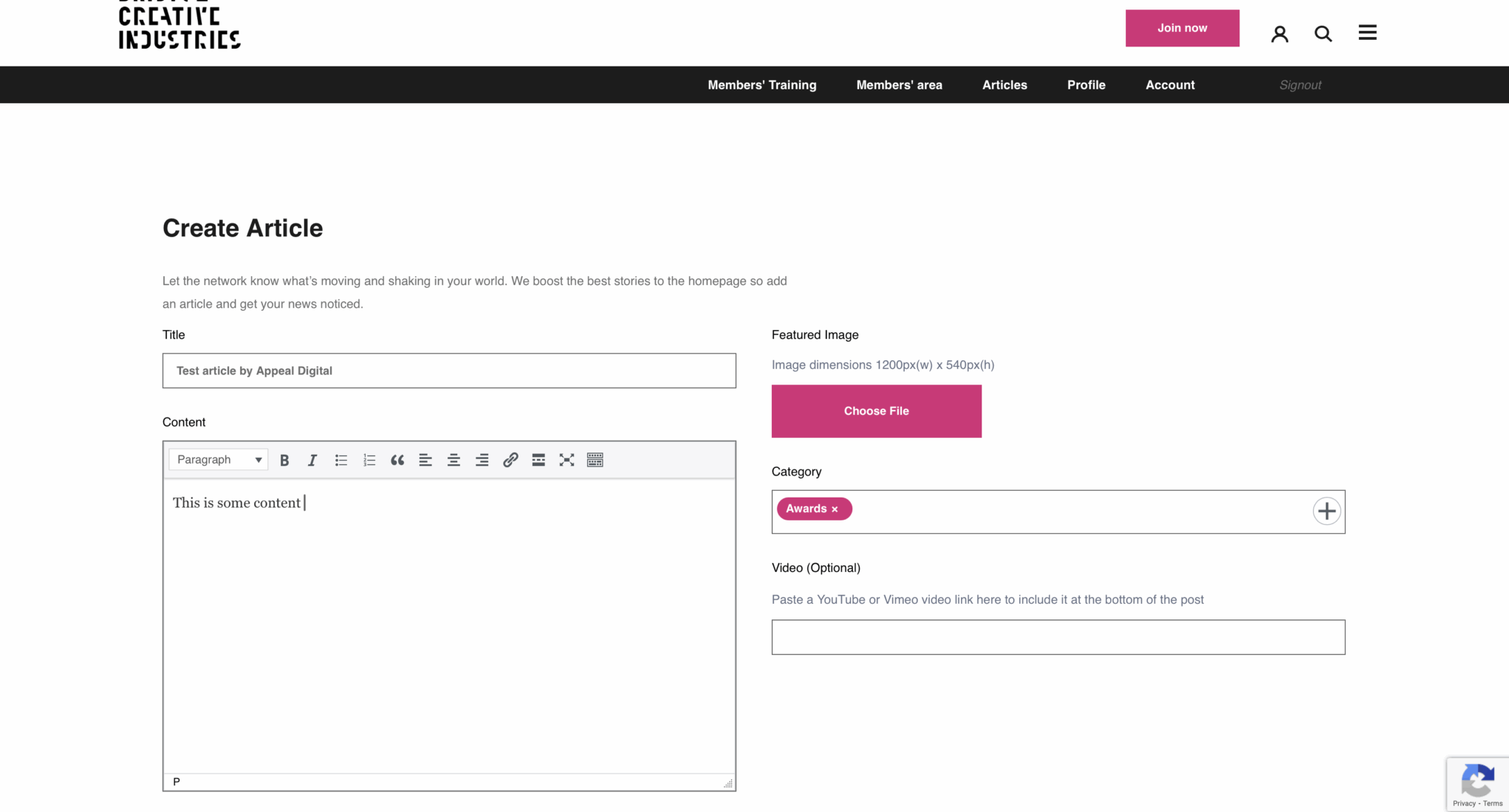Click the Signout link
Screen dimensions: 1509x812
click(1300, 85)
